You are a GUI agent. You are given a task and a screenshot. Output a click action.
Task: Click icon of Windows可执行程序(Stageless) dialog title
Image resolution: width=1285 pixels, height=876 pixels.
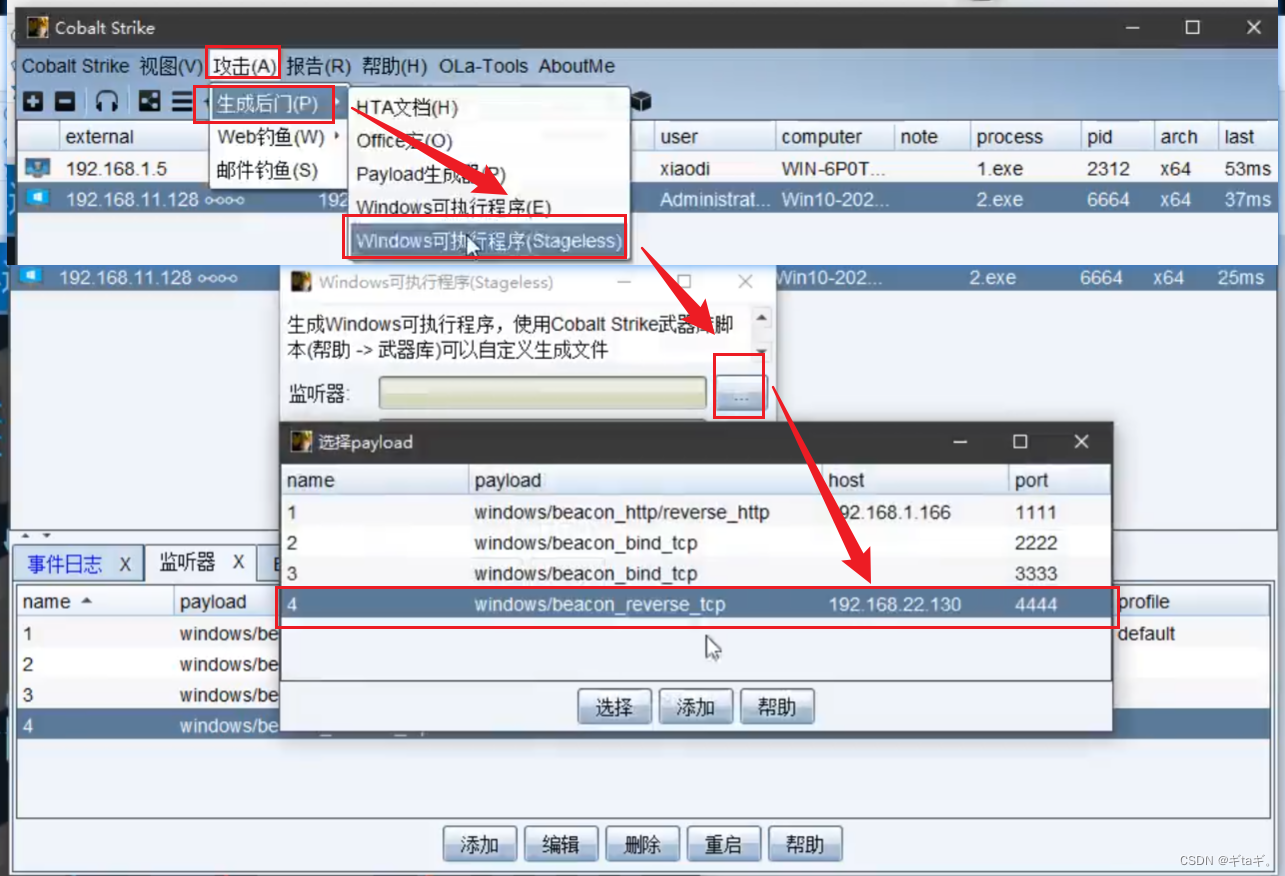[300, 282]
